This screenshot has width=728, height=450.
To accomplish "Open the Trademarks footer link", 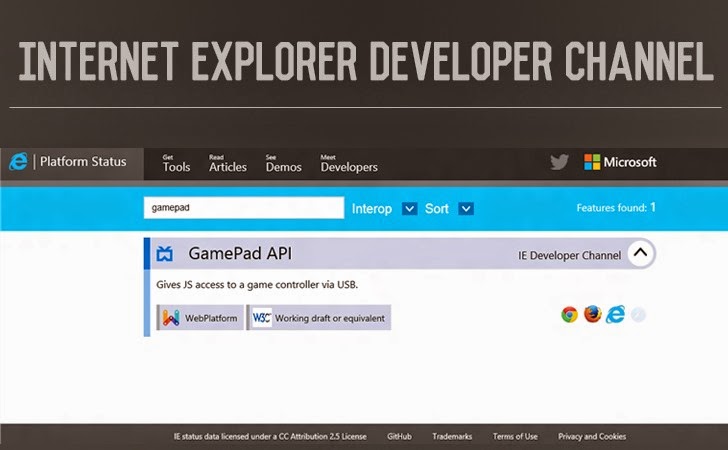I will coord(452,437).
